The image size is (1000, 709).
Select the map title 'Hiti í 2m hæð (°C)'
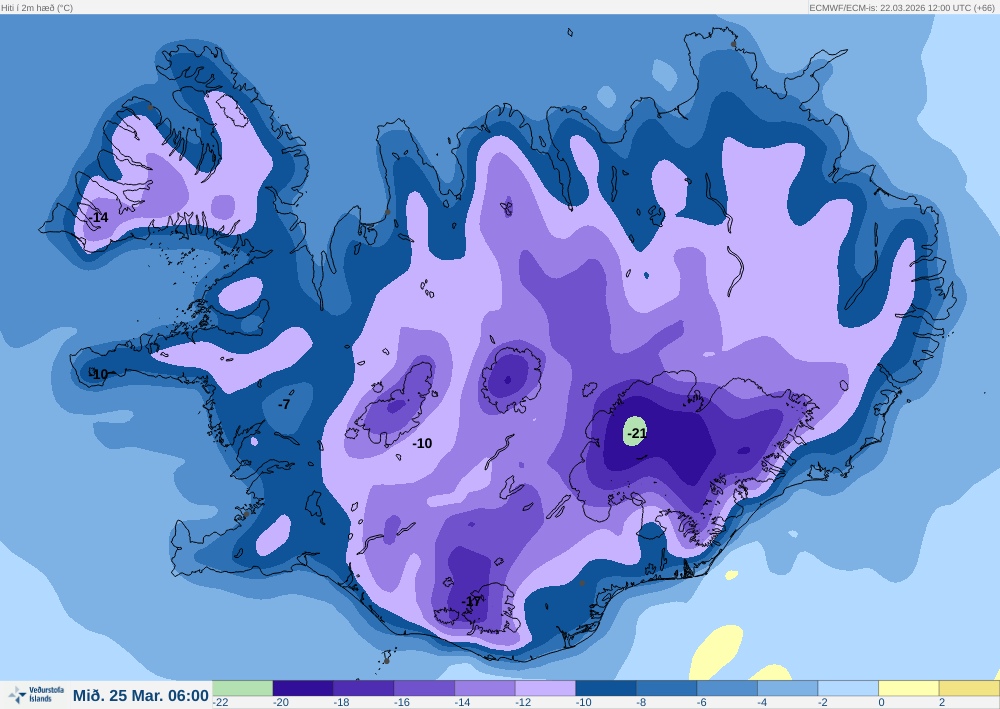(37, 8)
